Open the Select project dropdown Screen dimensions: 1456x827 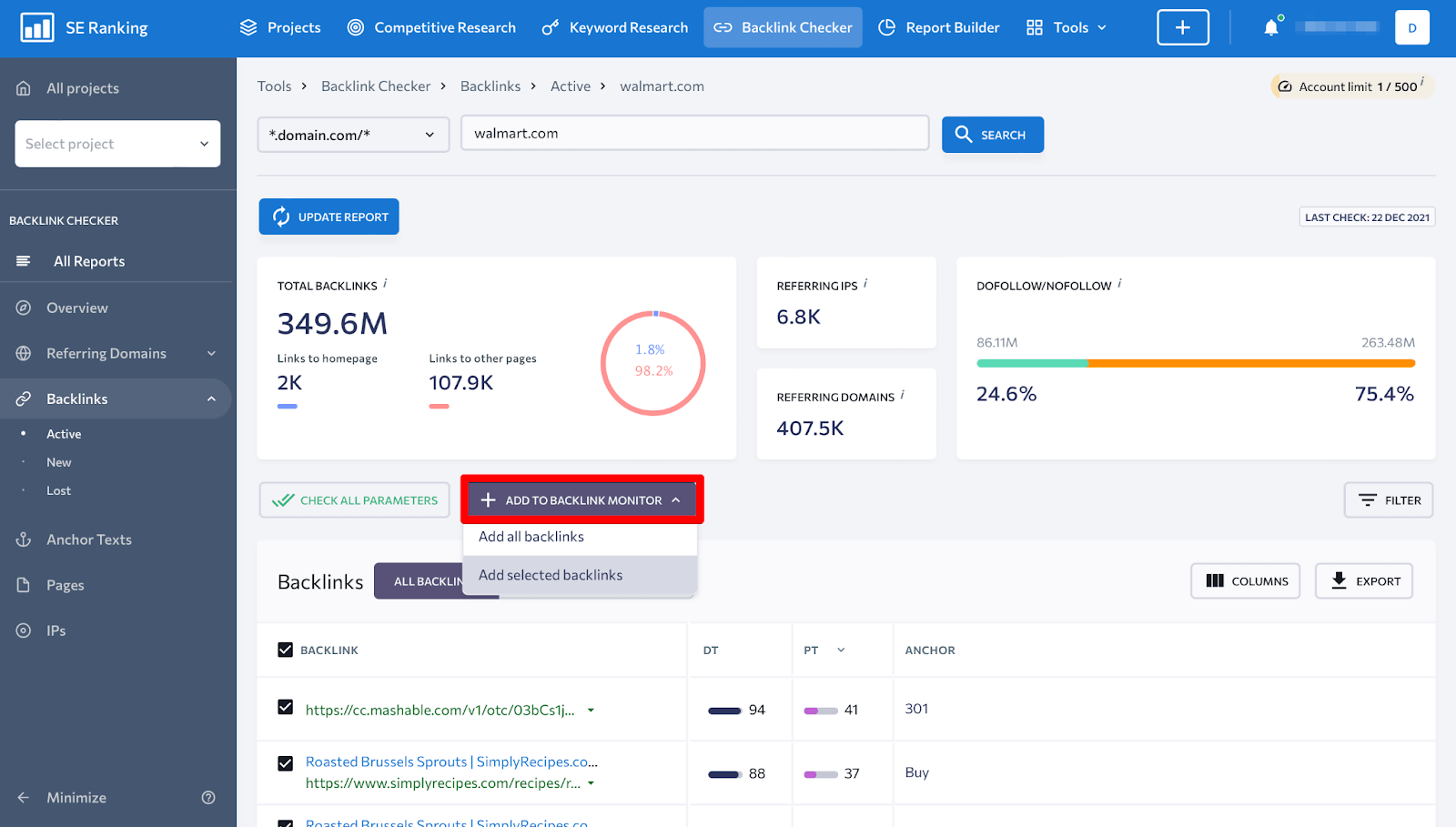(117, 144)
